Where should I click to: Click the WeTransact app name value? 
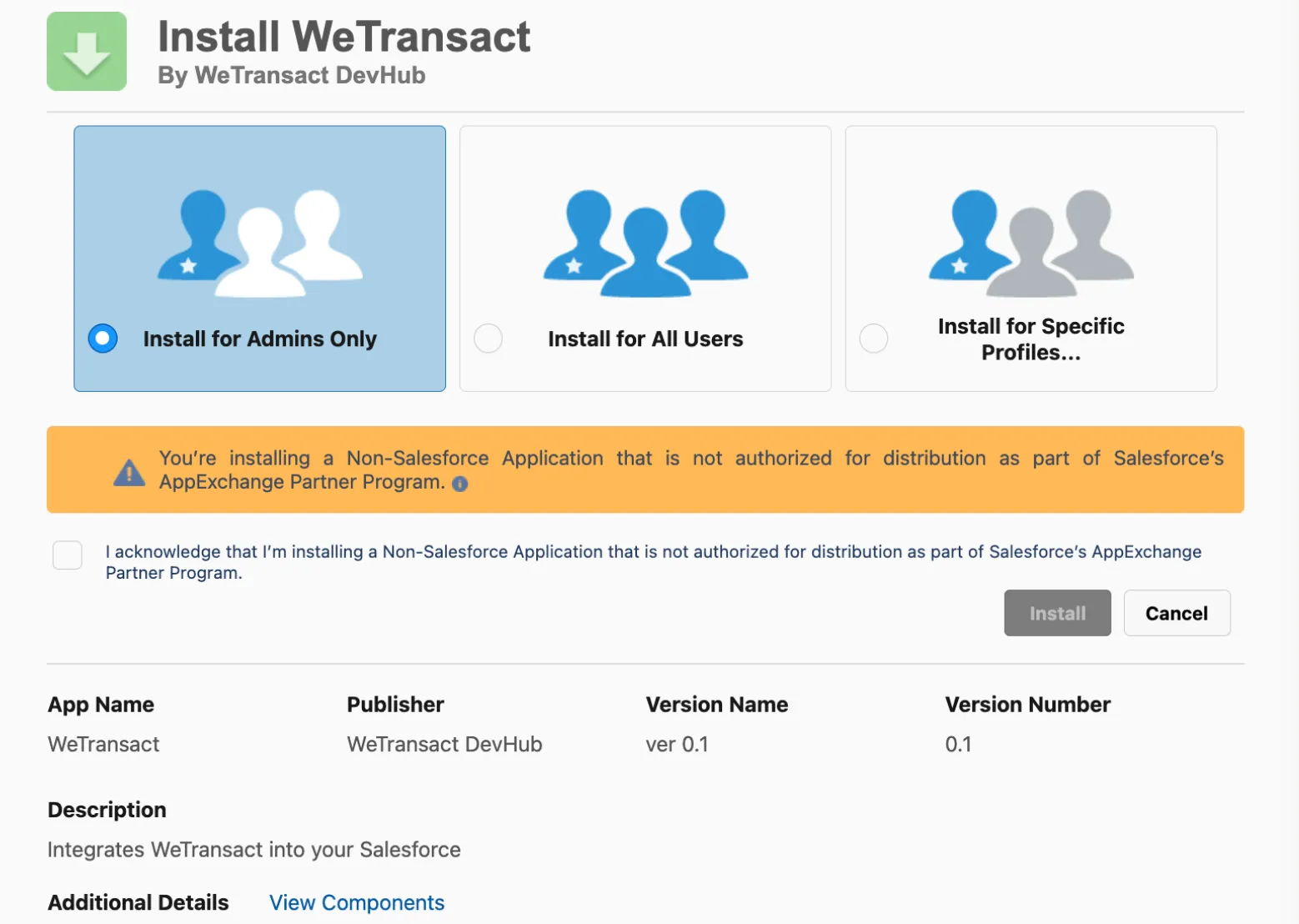coord(103,744)
